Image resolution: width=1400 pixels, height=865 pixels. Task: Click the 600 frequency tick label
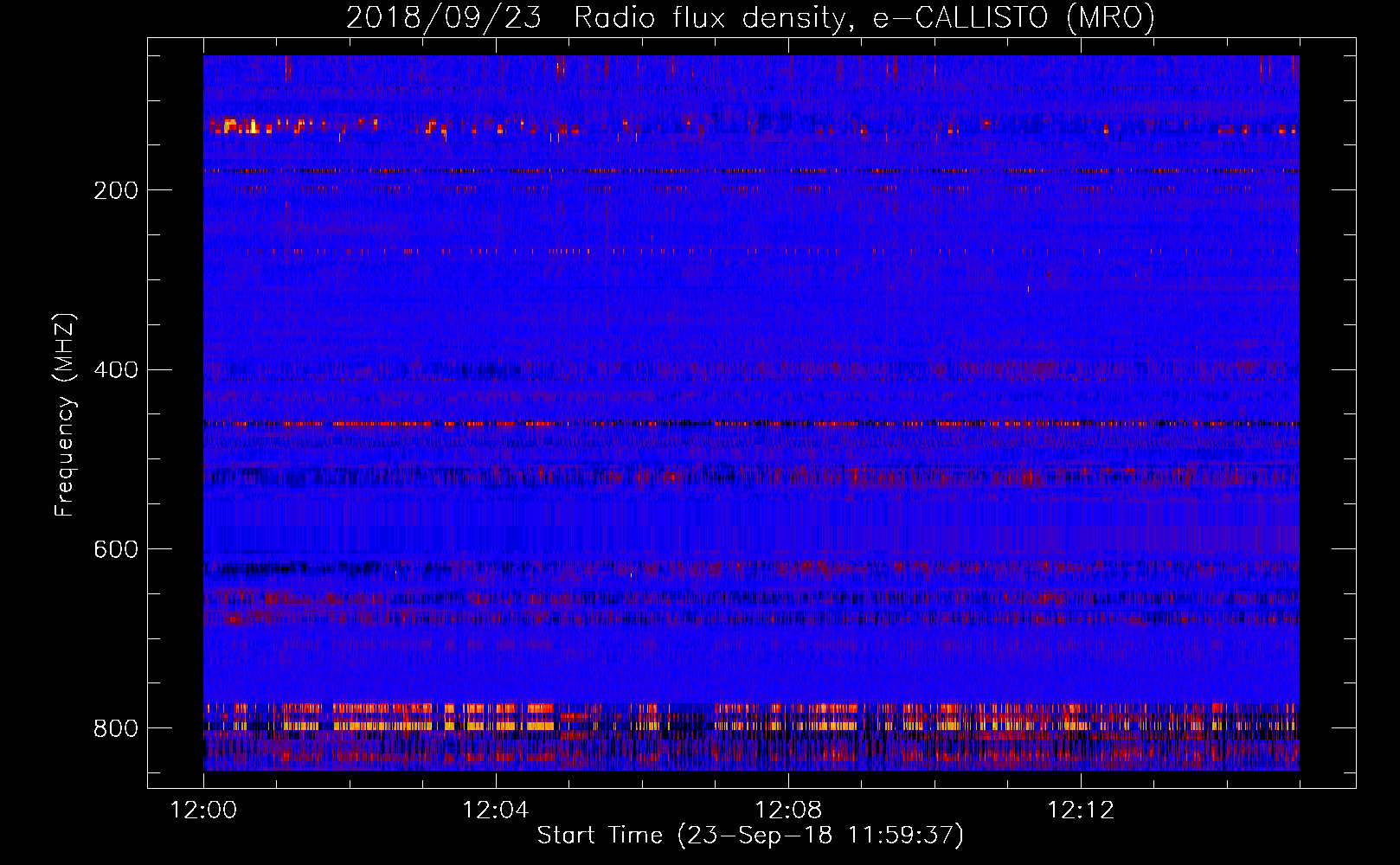pyautogui.click(x=115, y=549)
